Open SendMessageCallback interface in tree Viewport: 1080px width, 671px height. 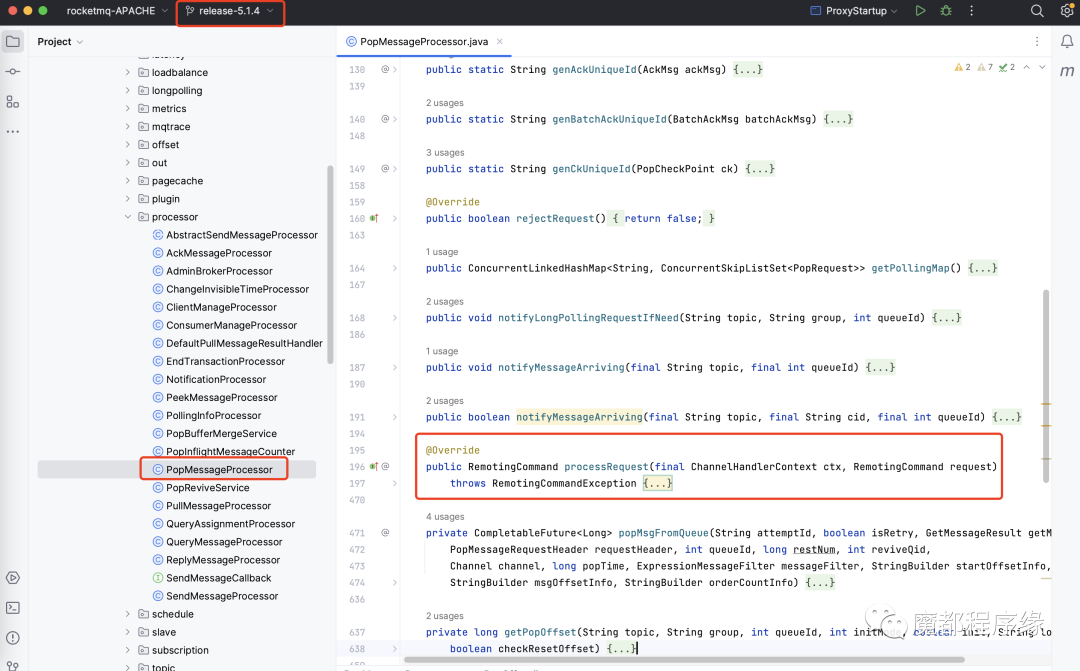click(x=218, y=578)
